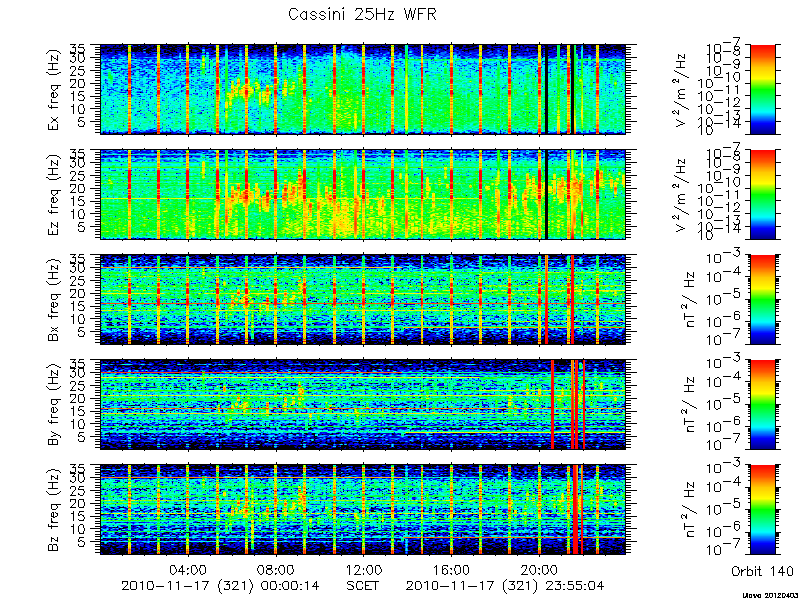
Task: Click the Cassini 25Hz WFR title
Action: 362,14
